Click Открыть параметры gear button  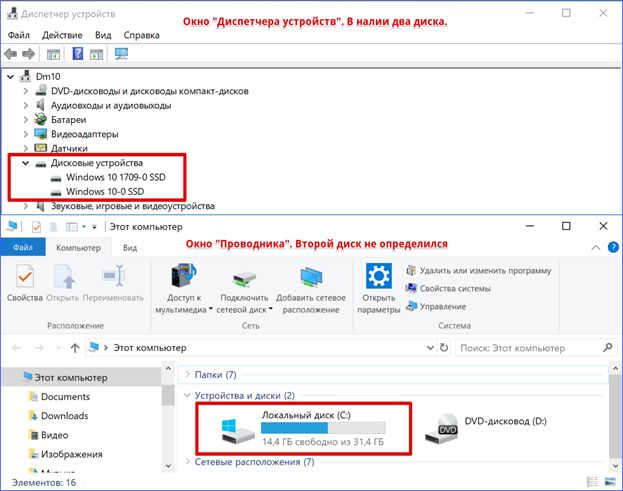coord(379,289)
